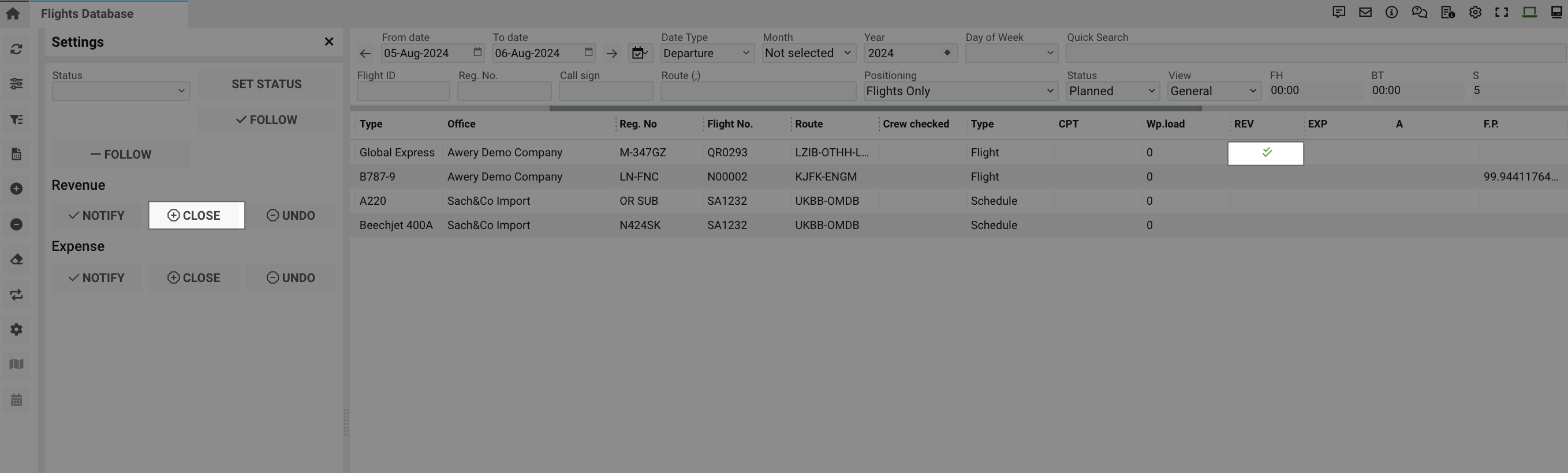This screenshot has height=473, width=1568.
Task: Expand the Date Type dropdown
Action: point(707,54)
